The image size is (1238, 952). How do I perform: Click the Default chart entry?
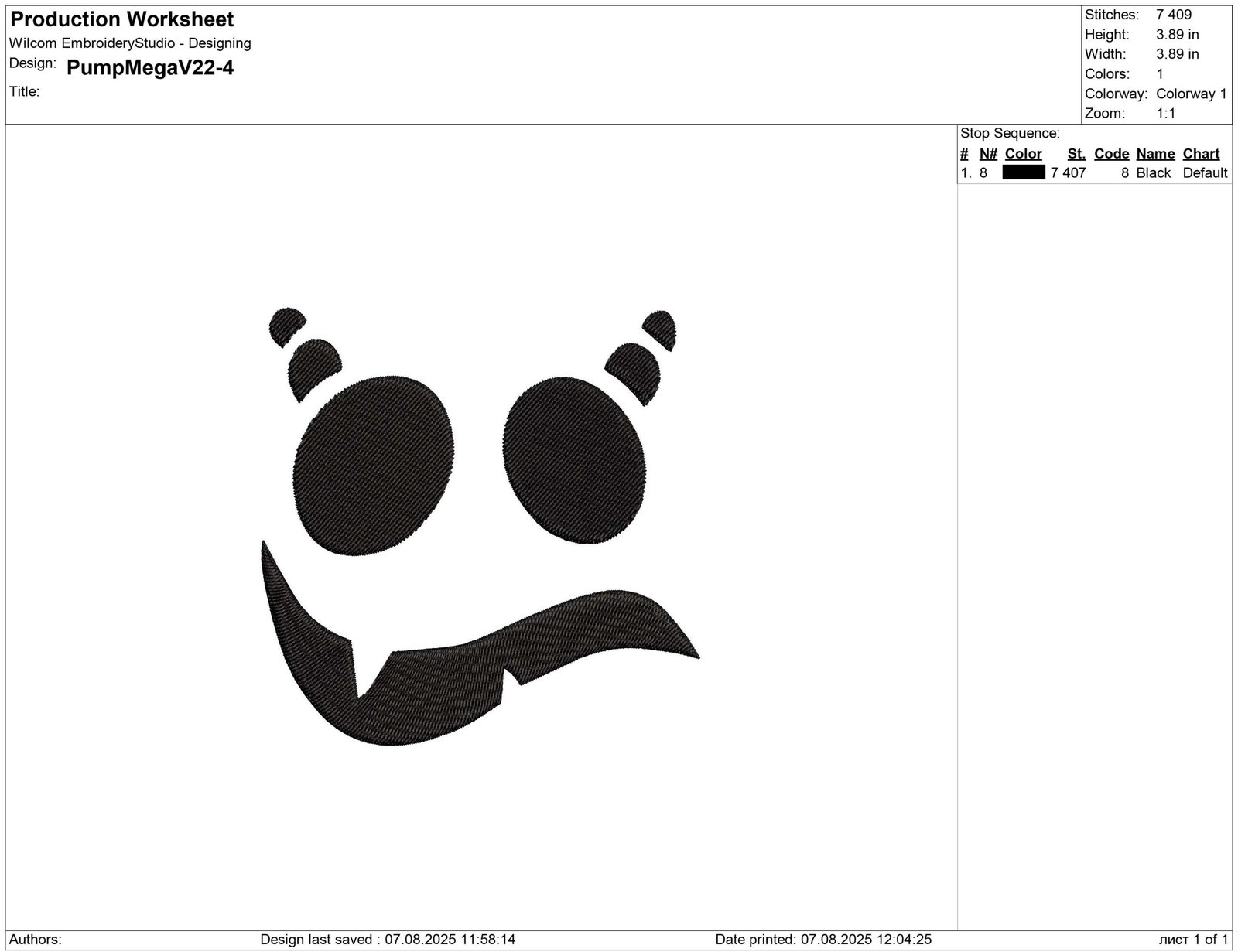[x=1205, y=172]
